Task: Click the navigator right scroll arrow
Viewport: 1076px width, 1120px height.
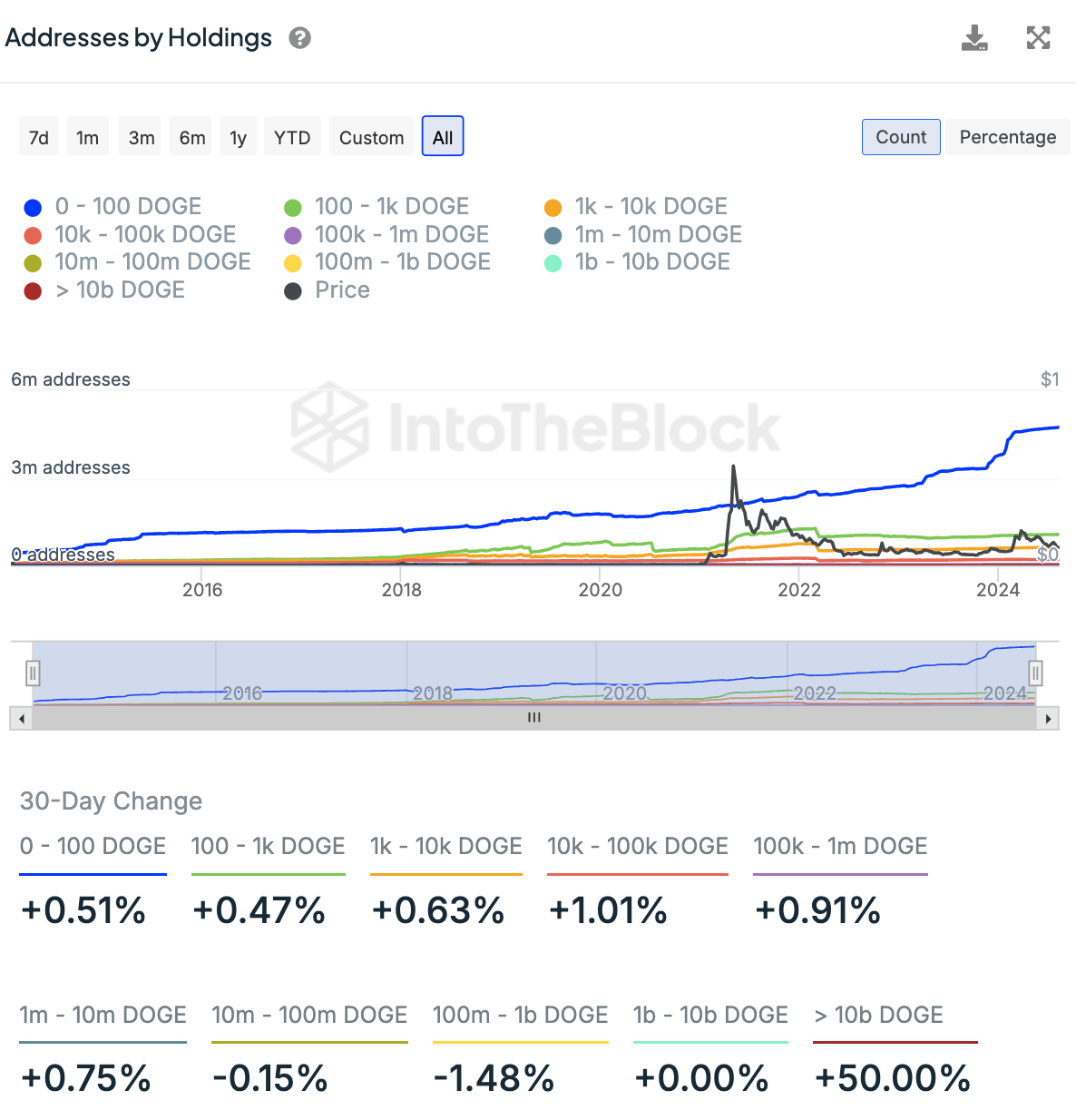Action: (1048, 719)
